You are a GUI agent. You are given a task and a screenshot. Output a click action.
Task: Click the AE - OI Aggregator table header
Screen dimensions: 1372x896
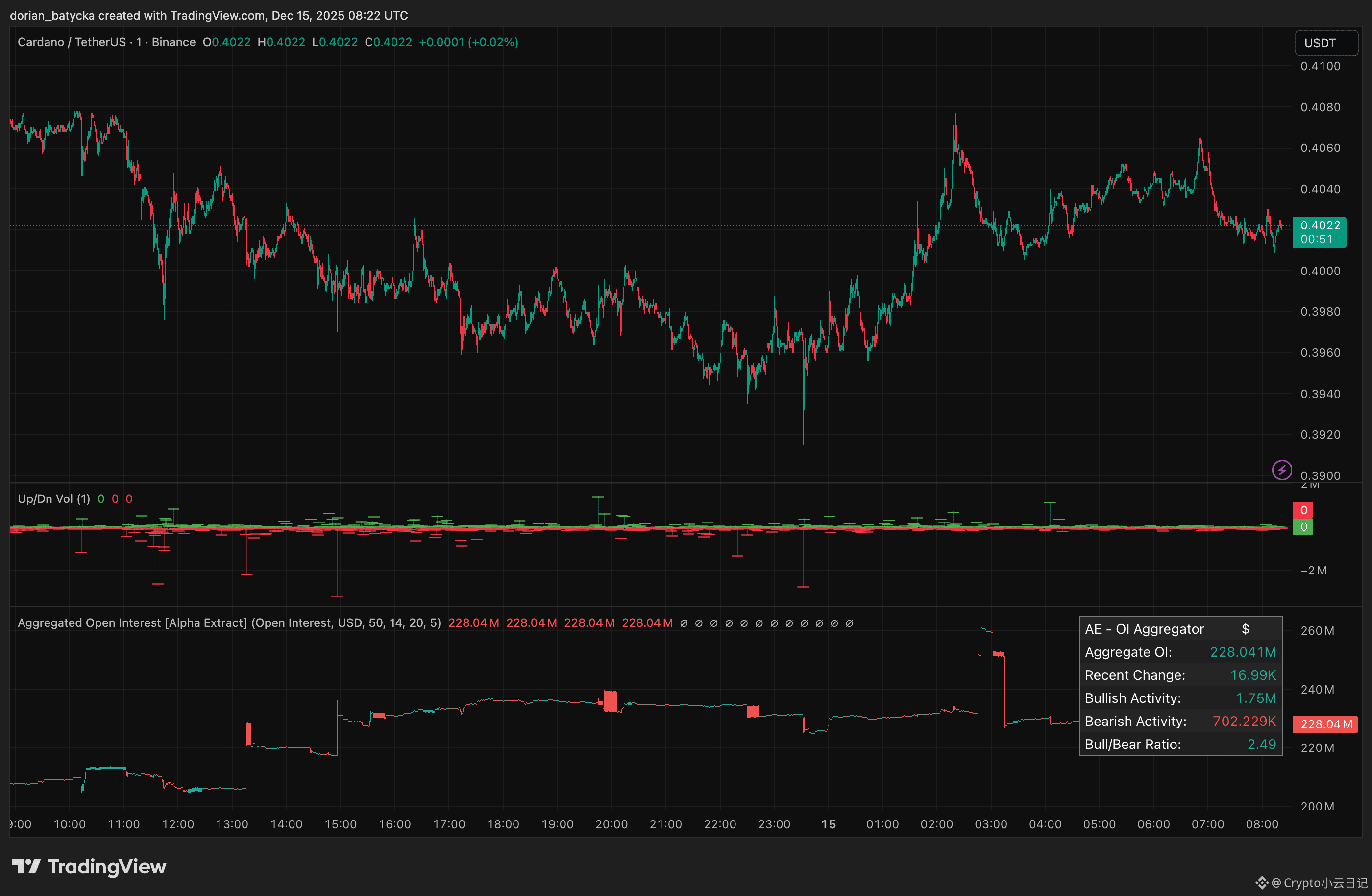click(x=1144, y=629)
